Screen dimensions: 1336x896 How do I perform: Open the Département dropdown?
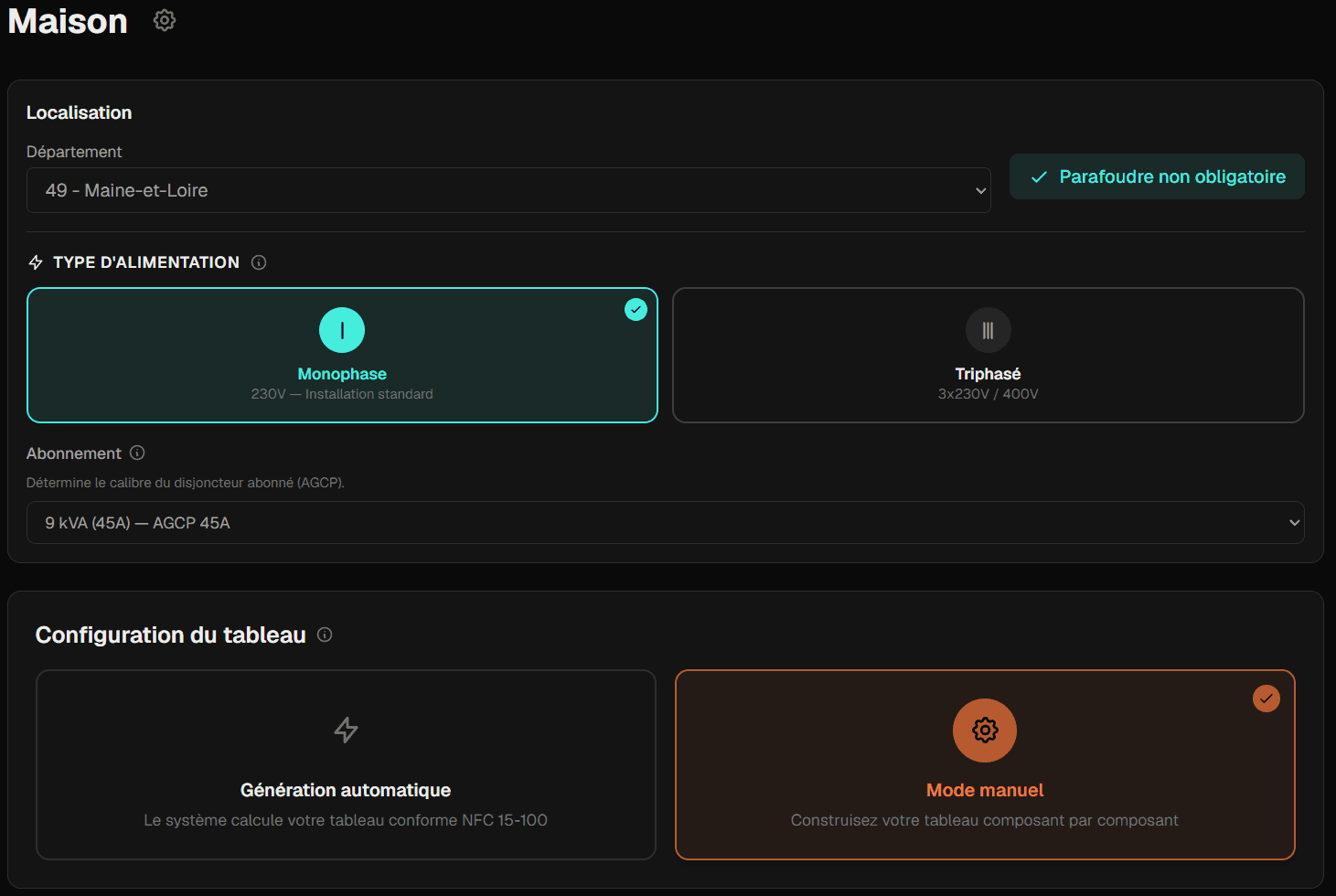[x=508, y=190]
